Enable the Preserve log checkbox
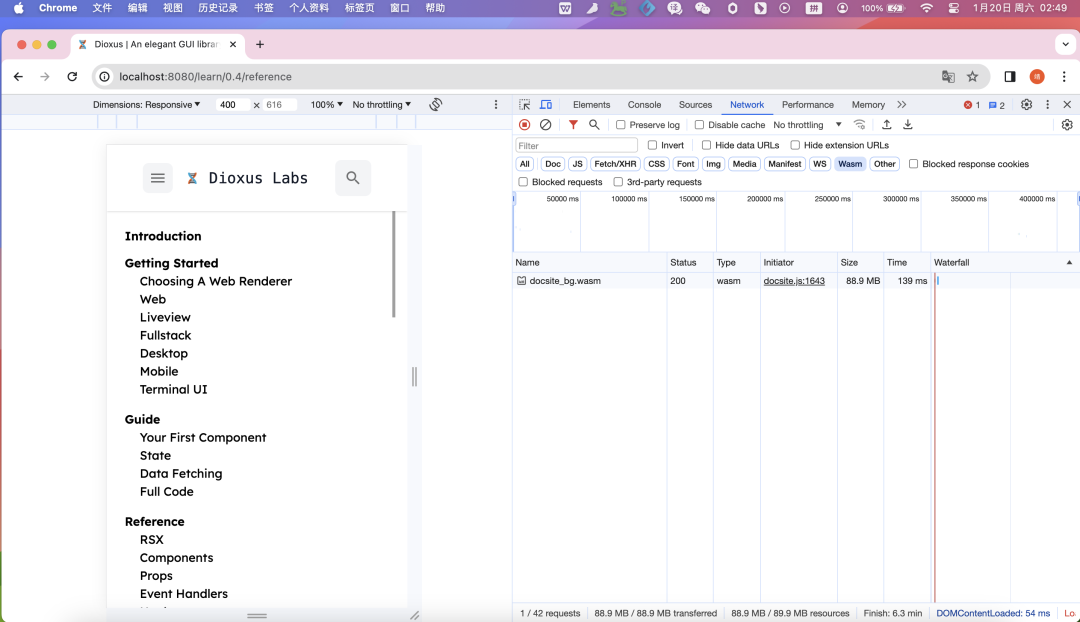 pos(621,125)
